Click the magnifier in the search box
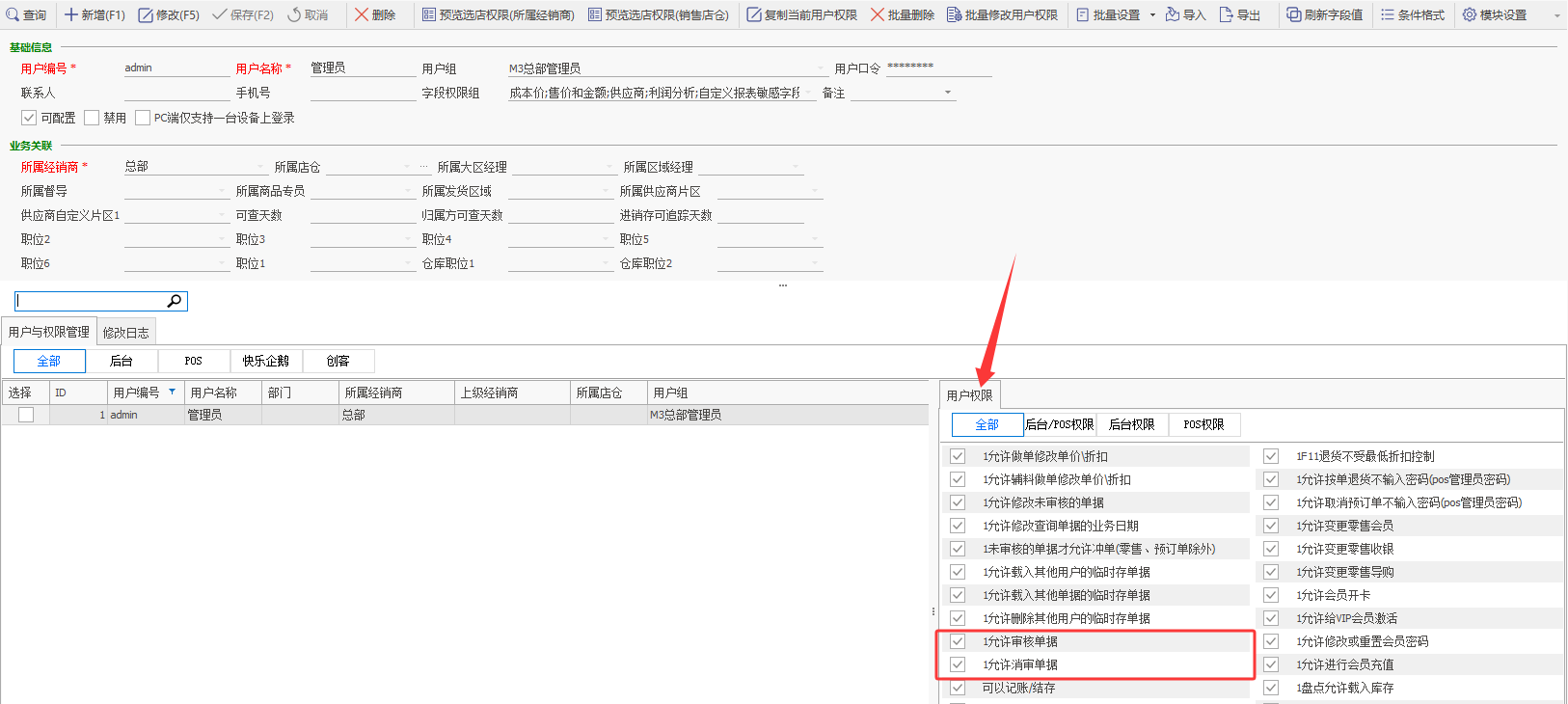The width and height of the screenshot is (1568, 704). (x=175, y=301)
